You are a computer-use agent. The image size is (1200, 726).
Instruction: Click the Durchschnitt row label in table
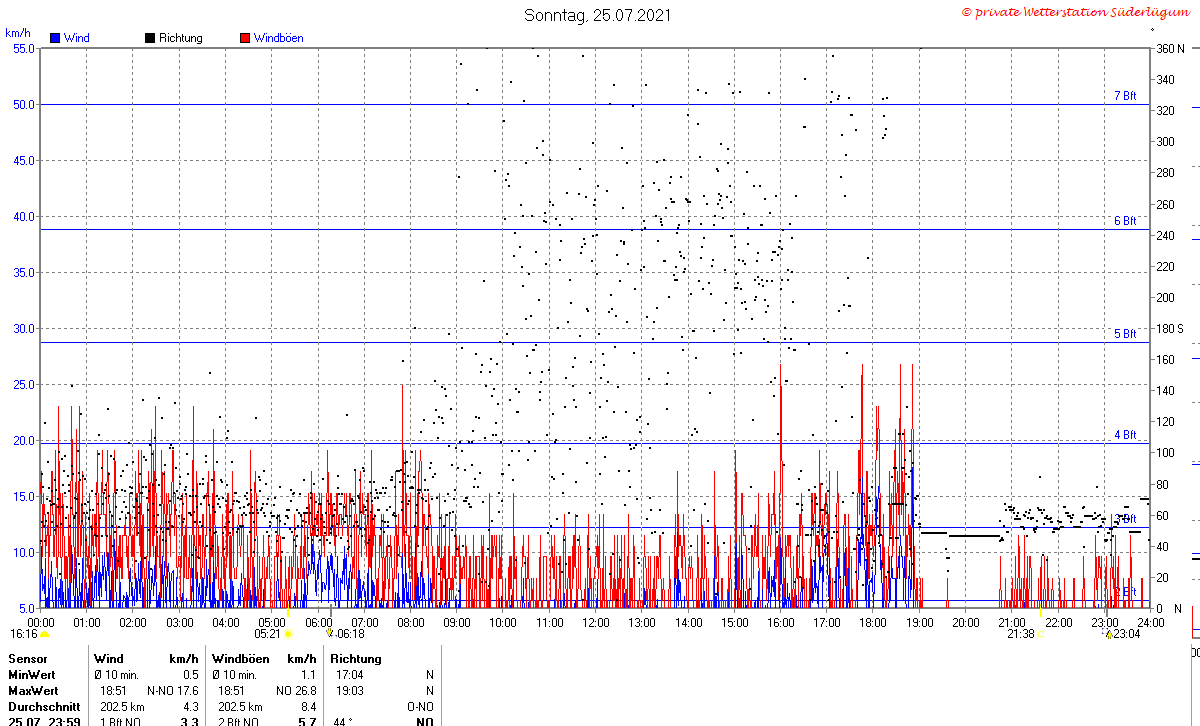point(44,706)
